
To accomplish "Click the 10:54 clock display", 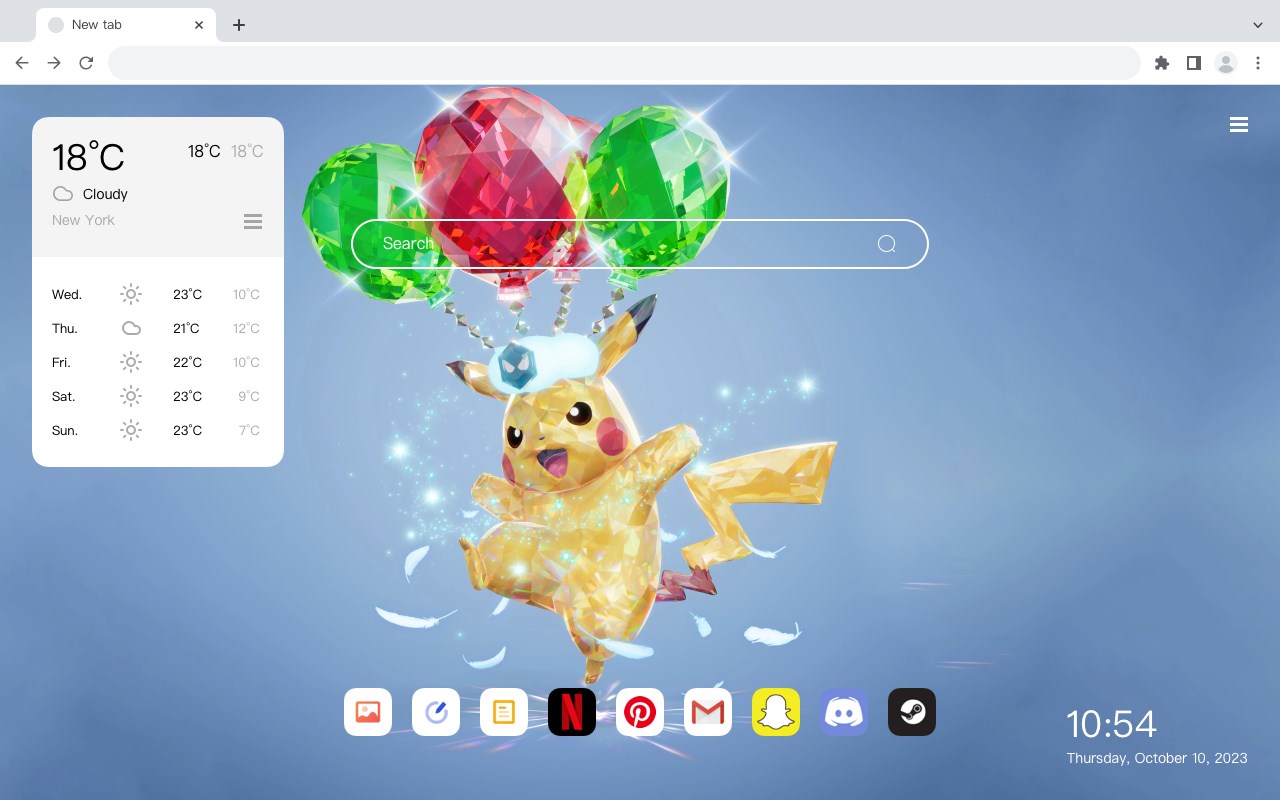I will pyautogui.click(x=1111, y=724).
